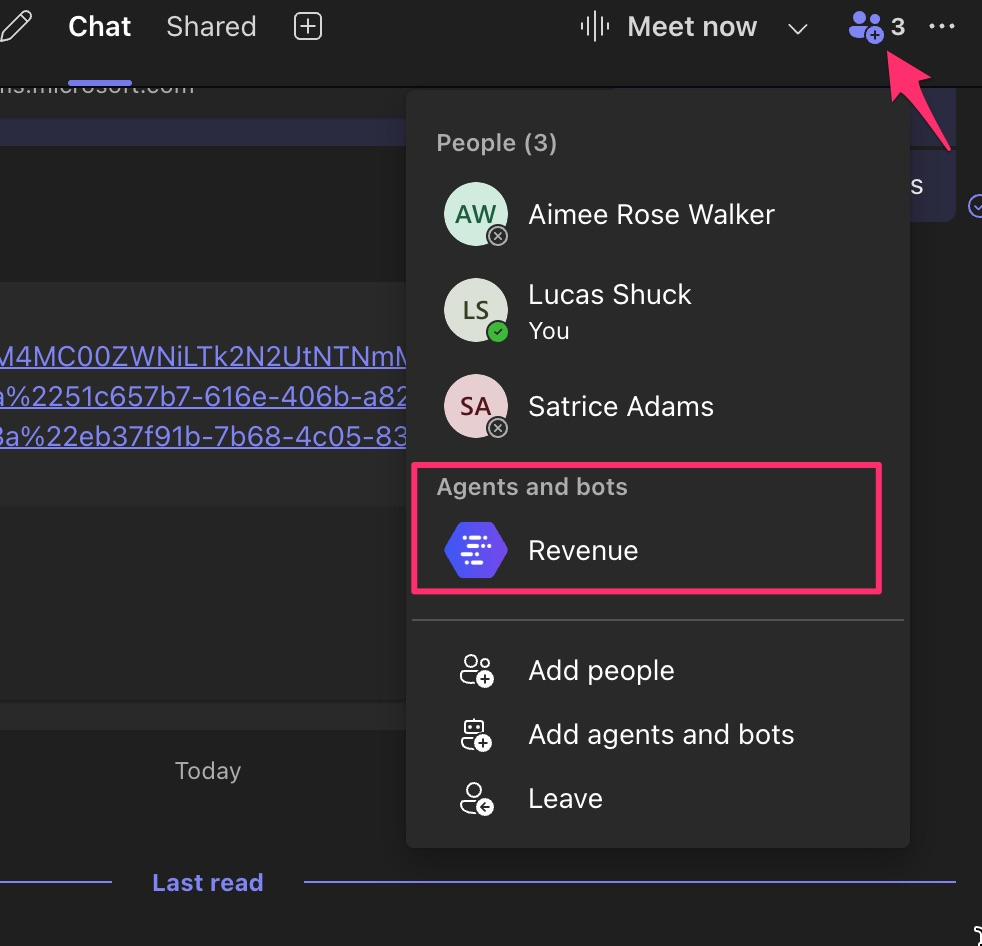Select Leave from the people menu

[x=565, y=799]
